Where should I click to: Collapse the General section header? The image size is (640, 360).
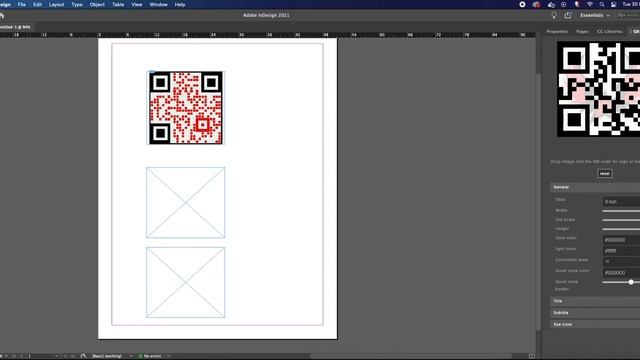pyautogui.click(x=595, y=187)
